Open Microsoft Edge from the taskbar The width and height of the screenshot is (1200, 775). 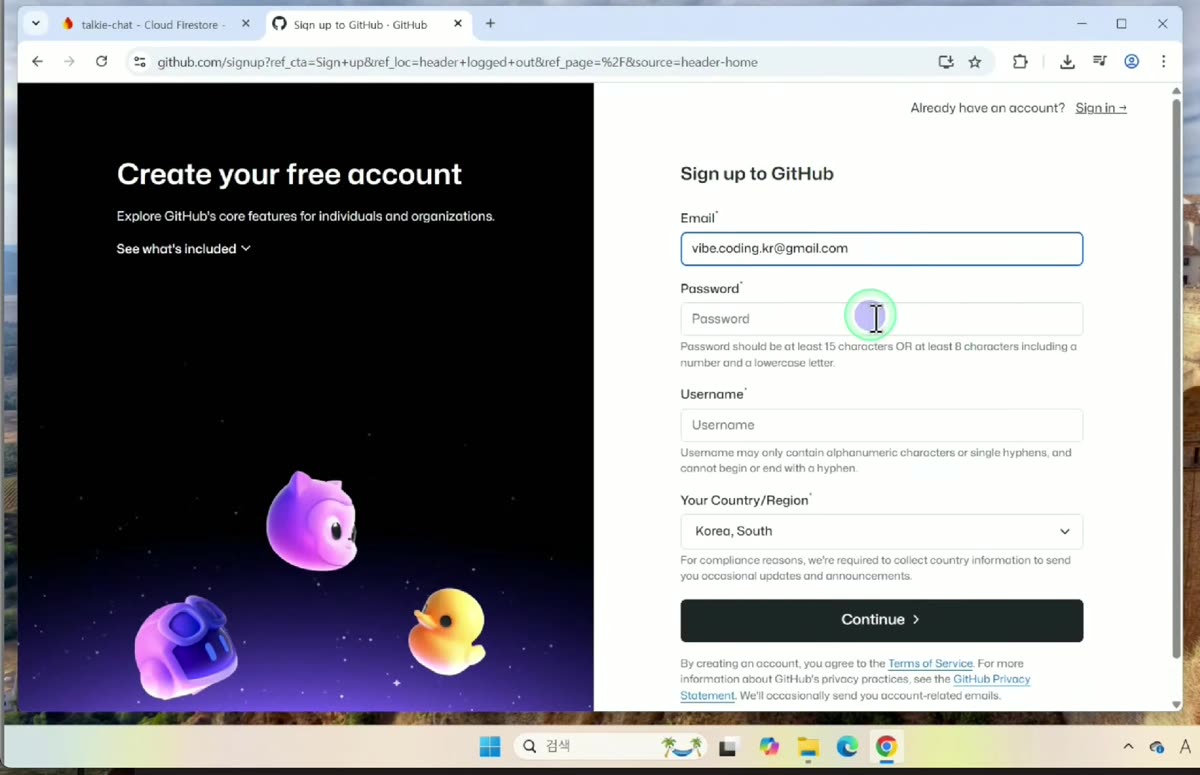point(847,747)
